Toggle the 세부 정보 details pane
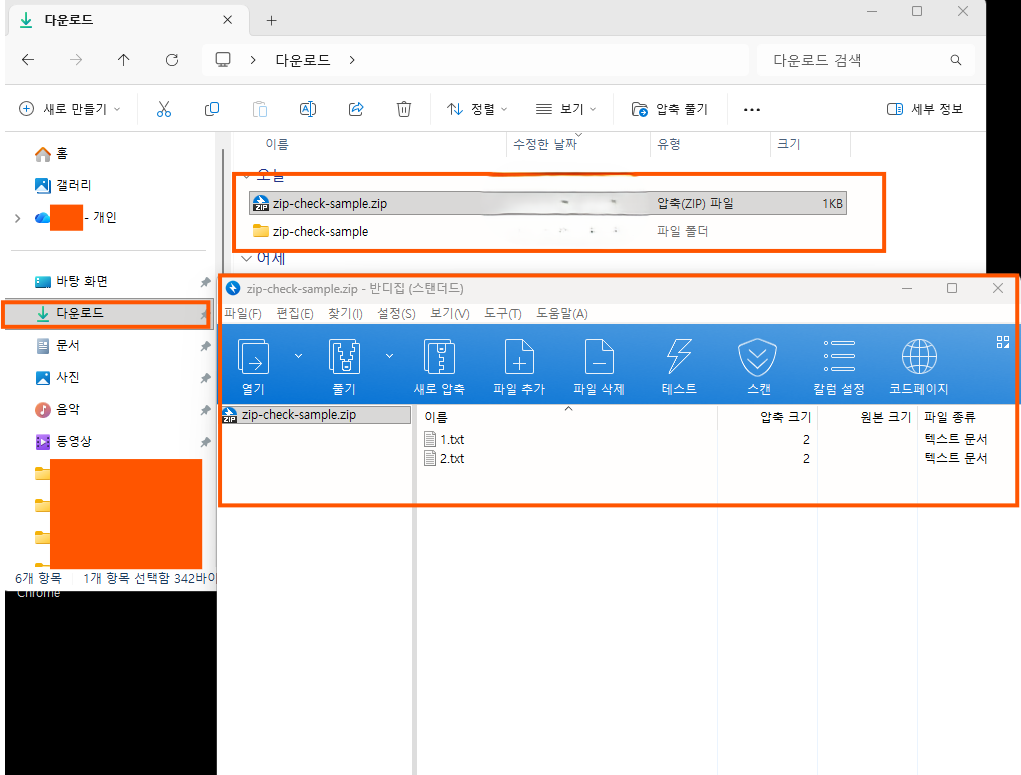This screenshot has width=1021, height=775. (x=925, y=109)
